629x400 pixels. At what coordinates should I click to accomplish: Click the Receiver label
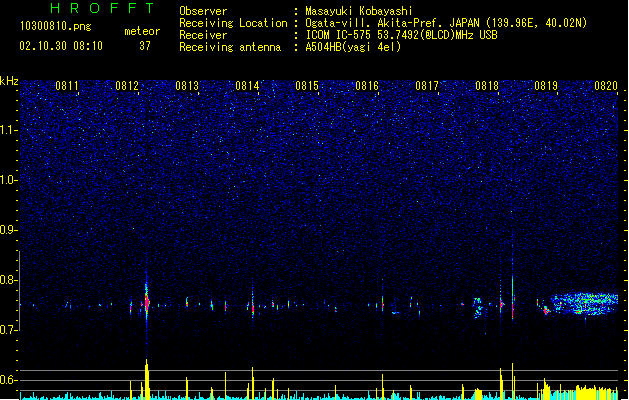(203, 35)
